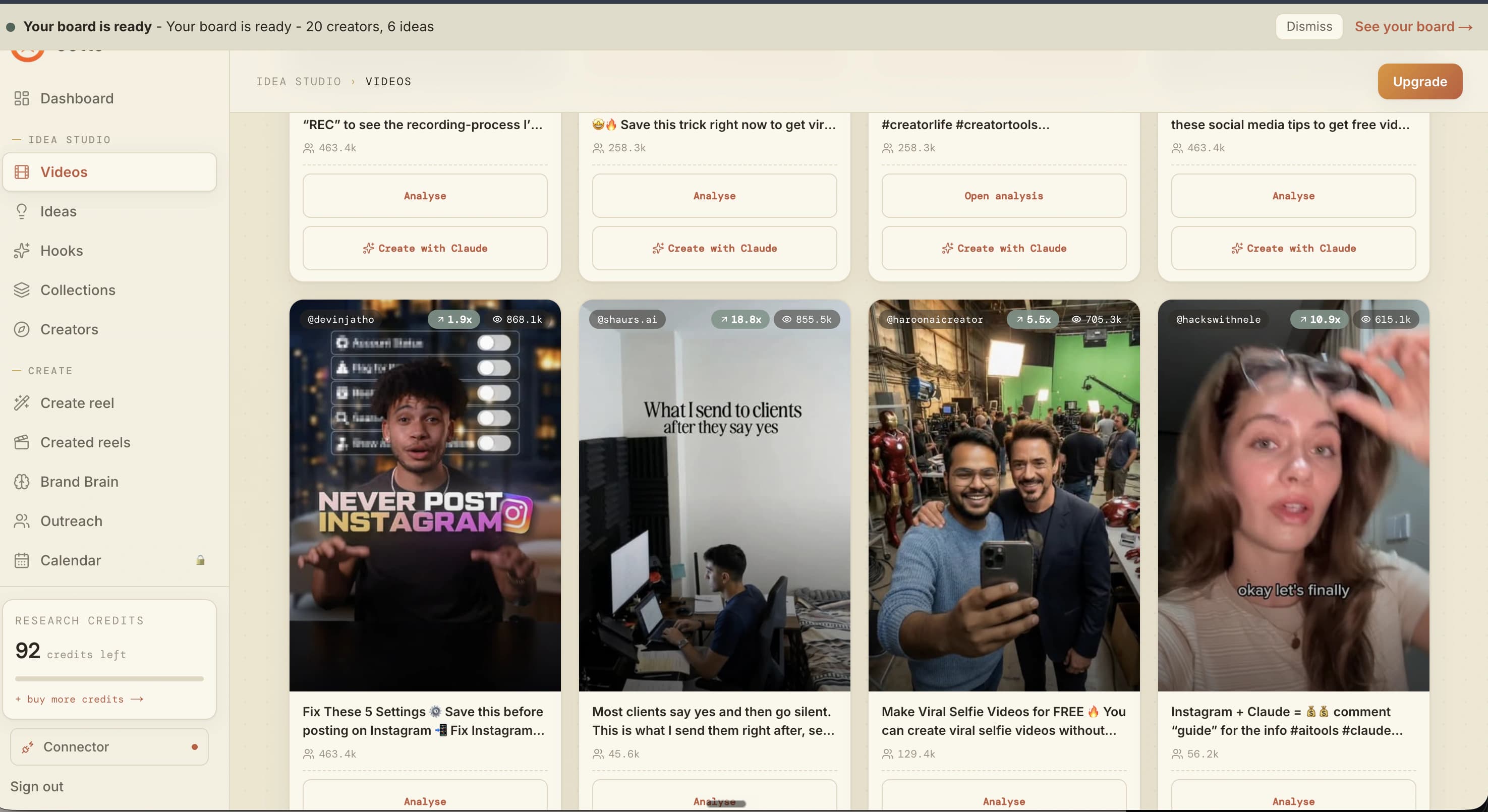
Task: Click the Calendar icon in sidebar
Action: pos(21,560)
